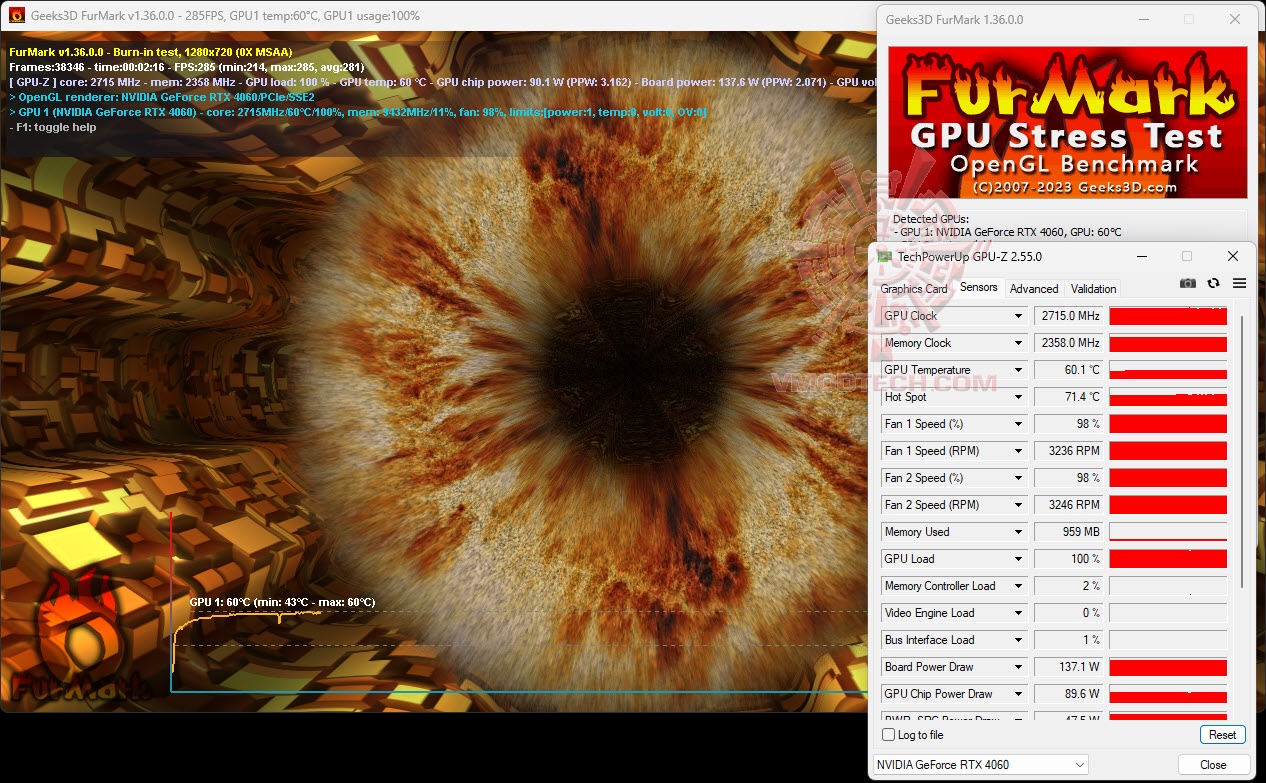The image size is (1266, 783).
Task: Click the Close button in GPU-Z
Action: point(1213,765)
